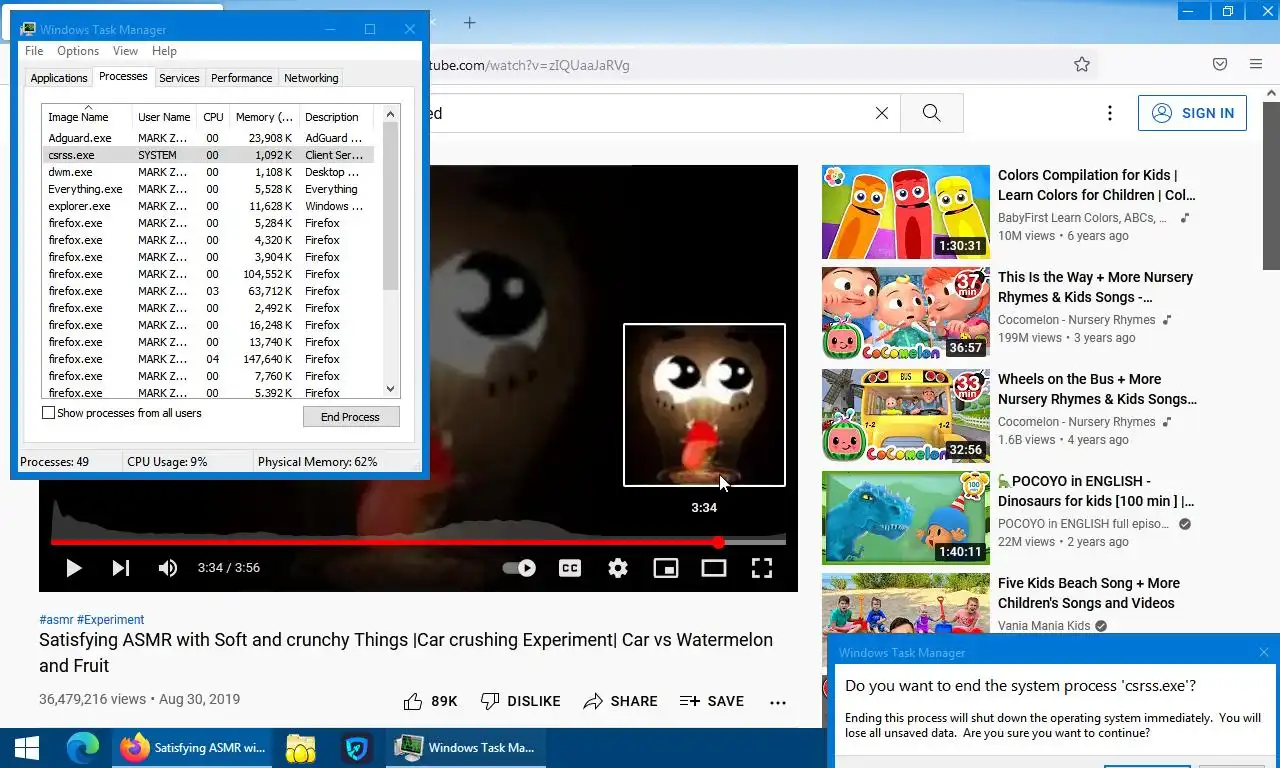Open Task Manager View menu
This screenshot has width=1280, height=768.
click(x=125, y=51)
